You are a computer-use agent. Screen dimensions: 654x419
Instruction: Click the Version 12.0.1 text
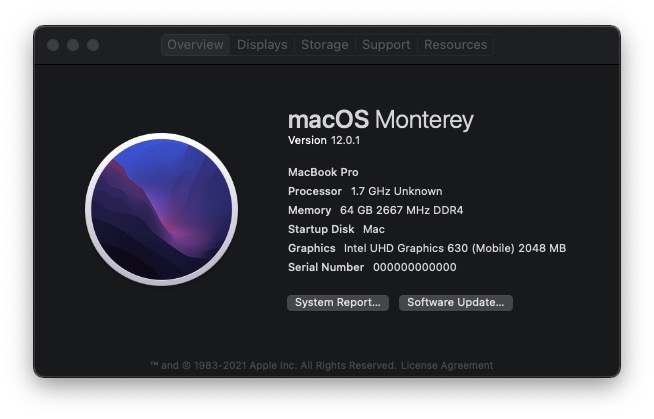[x=324, y=141]
